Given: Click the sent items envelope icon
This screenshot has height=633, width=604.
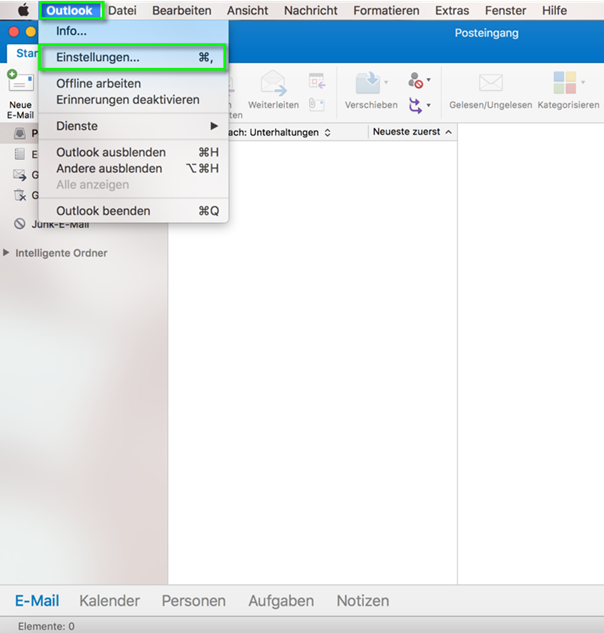Looking at the screenshot, I should (20, 175).
